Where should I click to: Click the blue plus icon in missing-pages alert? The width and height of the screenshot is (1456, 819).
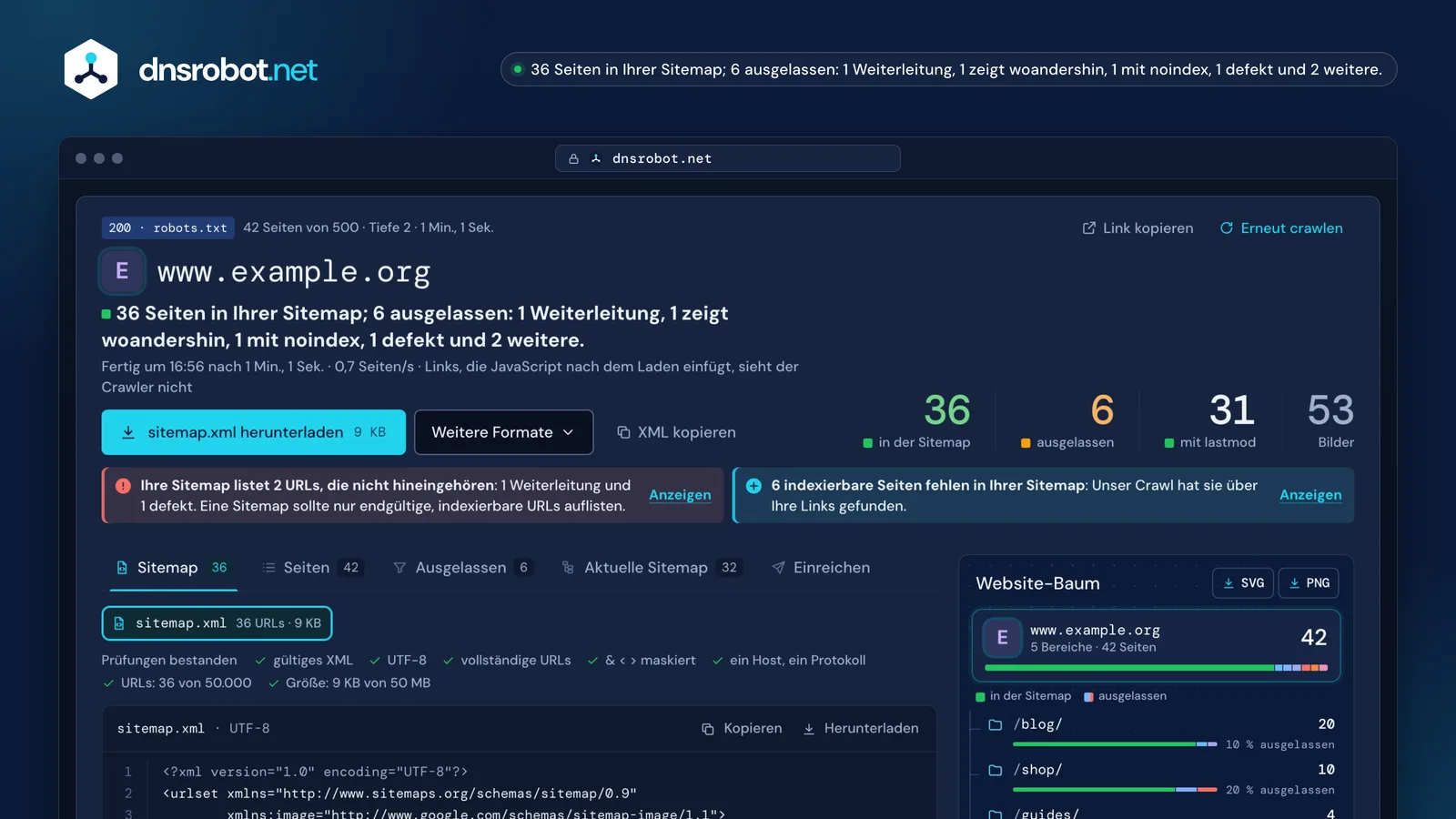[x=753, y=486]
